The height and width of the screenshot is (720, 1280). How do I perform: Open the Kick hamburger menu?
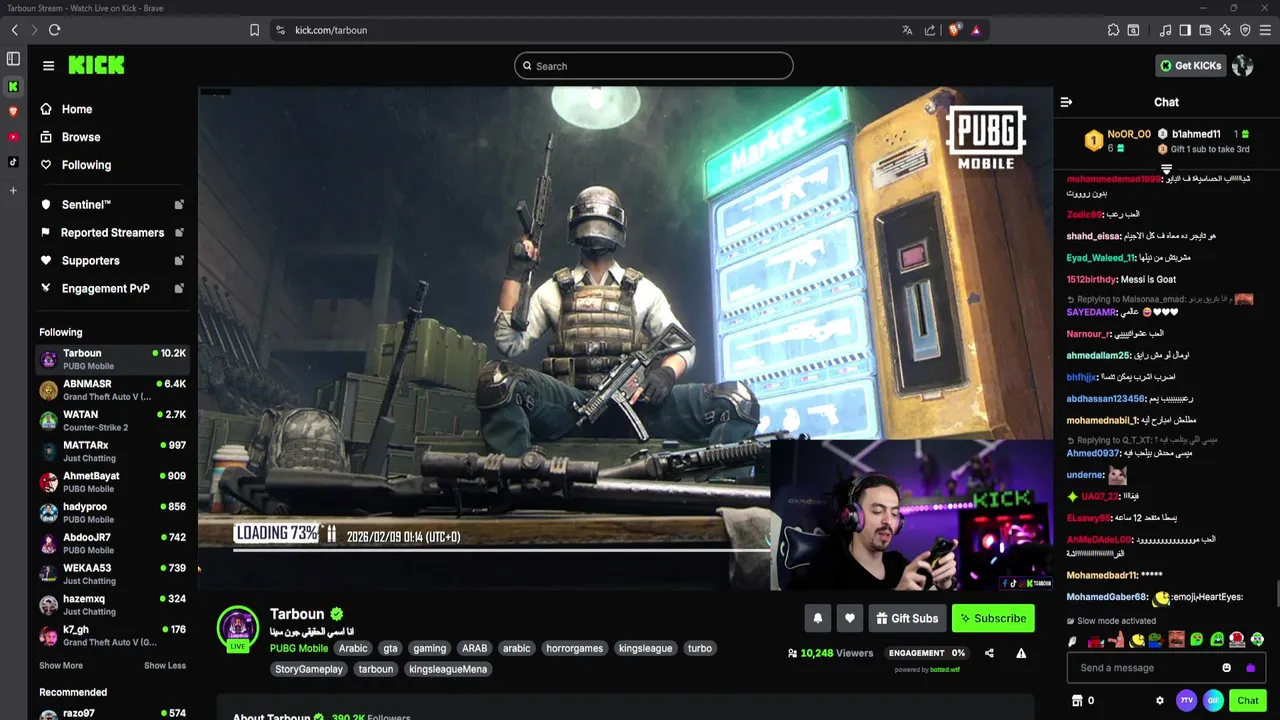[x=48, y=66]
